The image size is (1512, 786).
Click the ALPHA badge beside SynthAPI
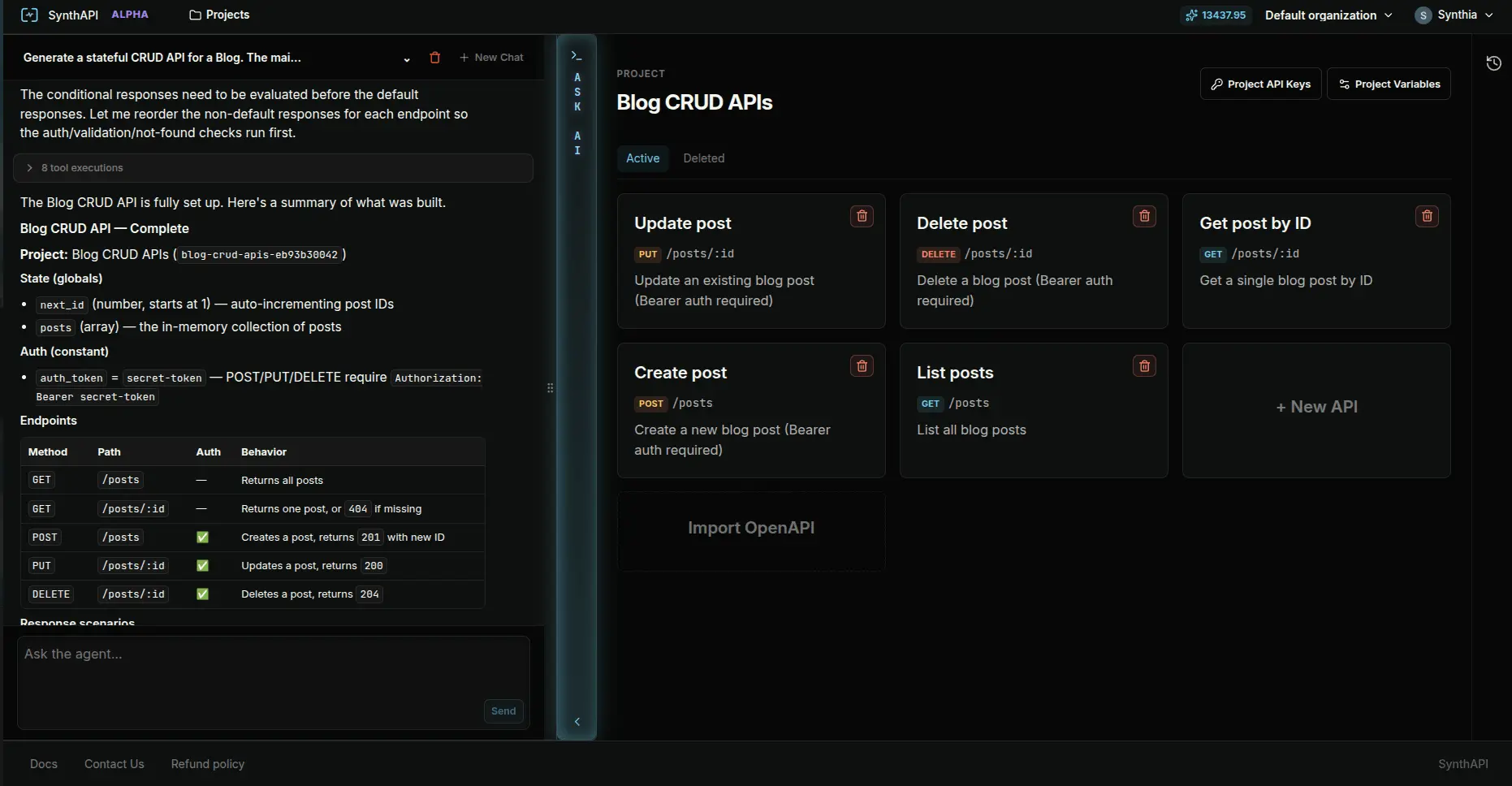130,15
